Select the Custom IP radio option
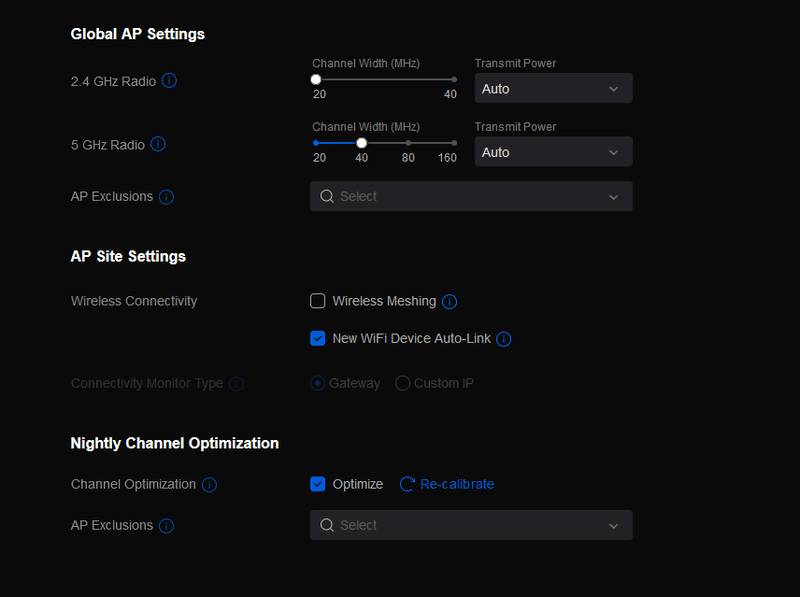Image resolution: width=800 pixels, height=597 pixels. 403,383
